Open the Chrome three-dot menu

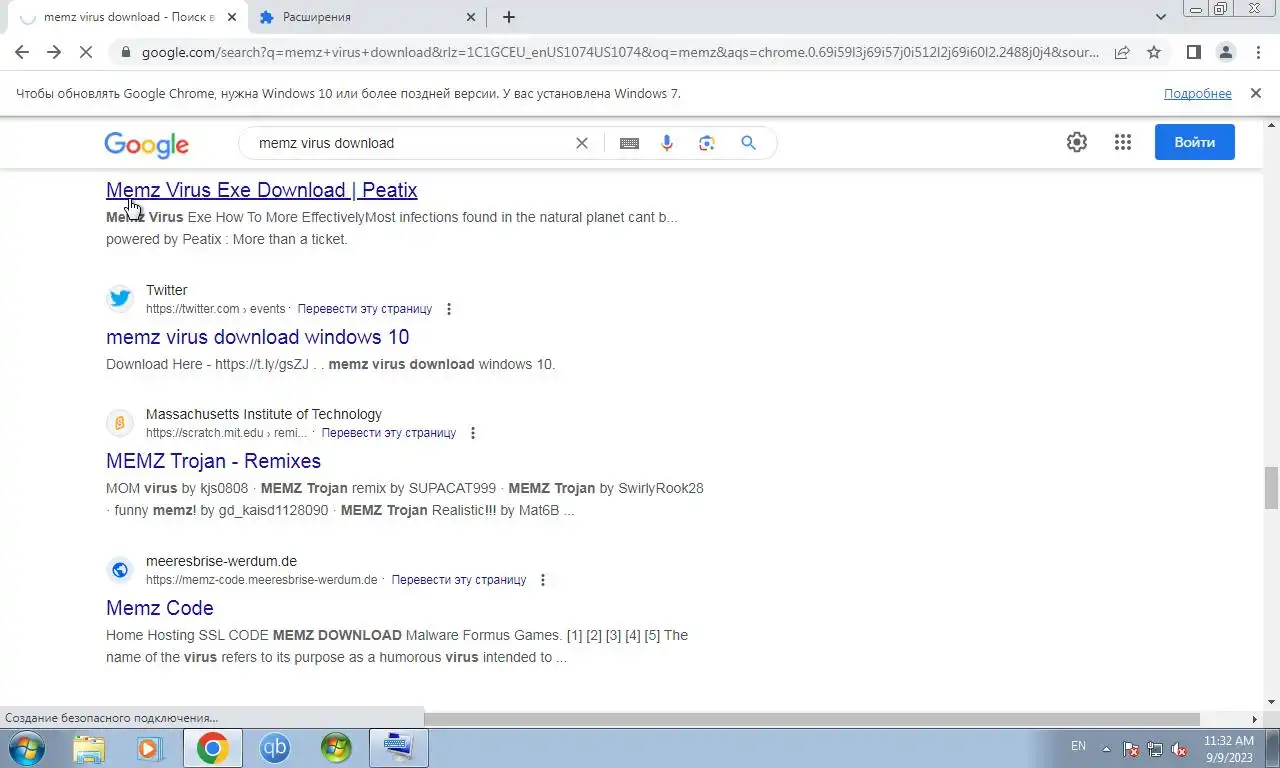click(x=1258, y=52)
